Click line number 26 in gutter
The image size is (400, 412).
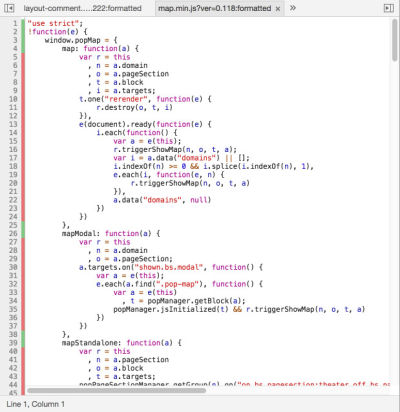(13, 233)
